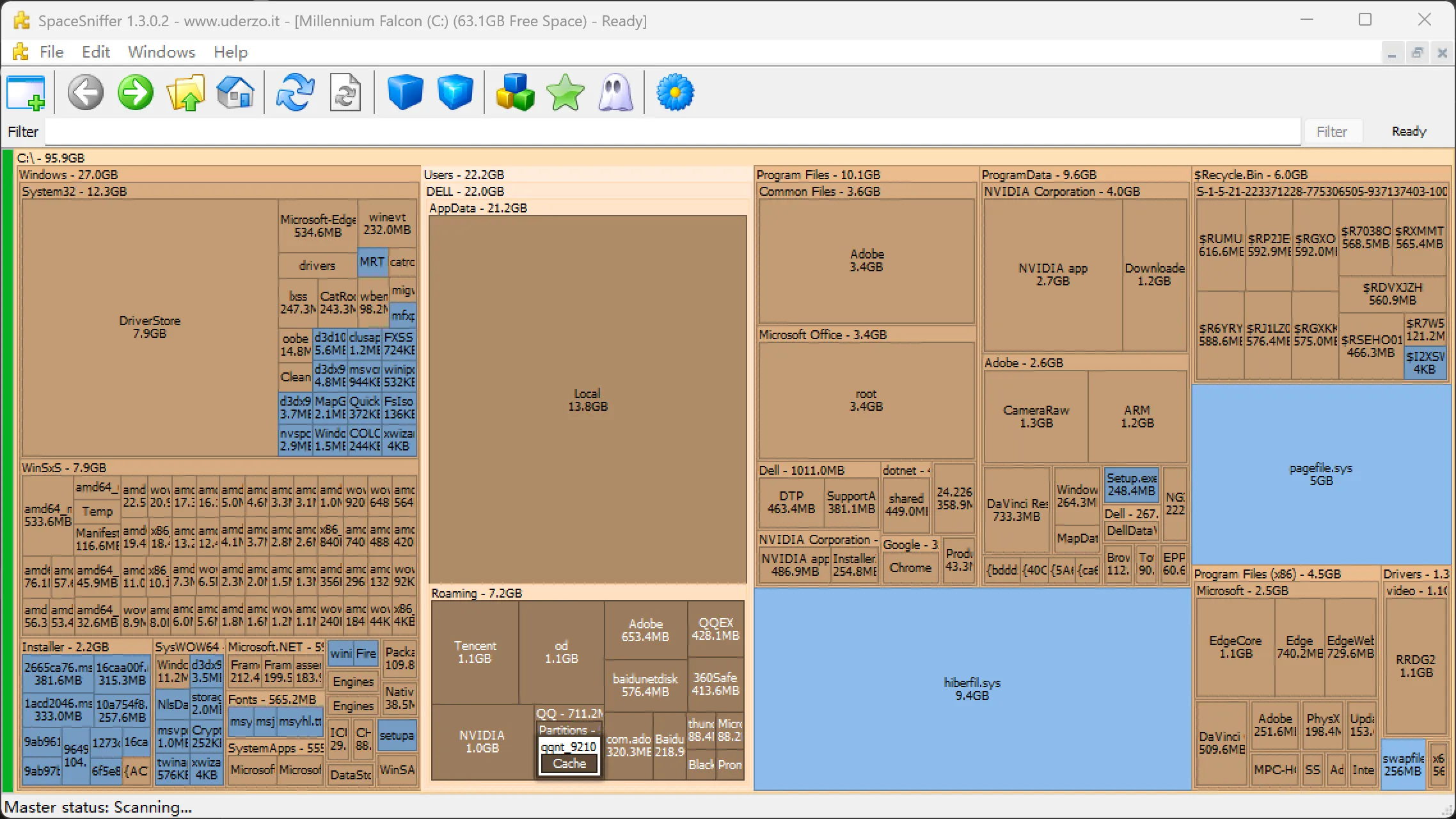Open the Help menu

(x=230, y=52)
